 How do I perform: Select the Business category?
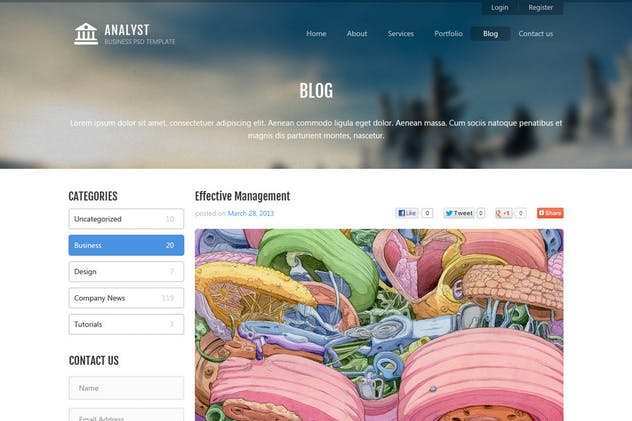(x=126, y=245)
